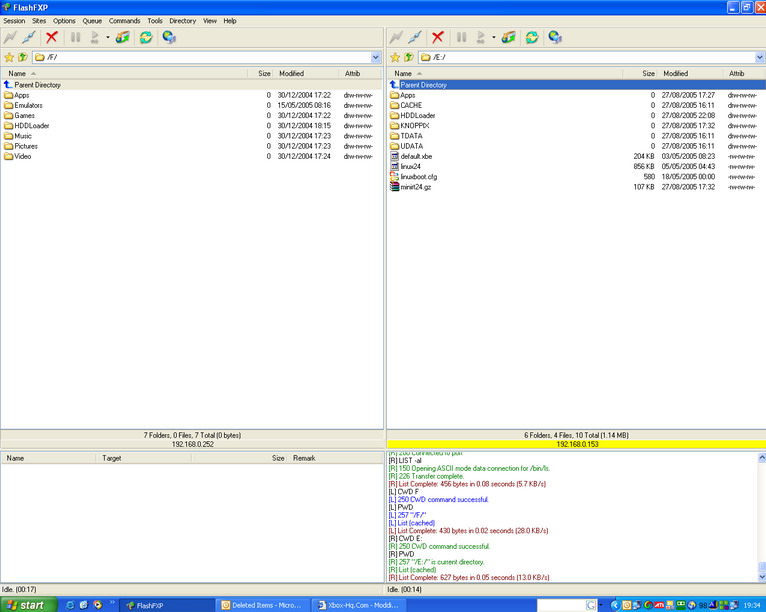Viewport: 766px width, 612px height.
Task: Select Parent Directory in the left pane
Action: click(37, 85)
